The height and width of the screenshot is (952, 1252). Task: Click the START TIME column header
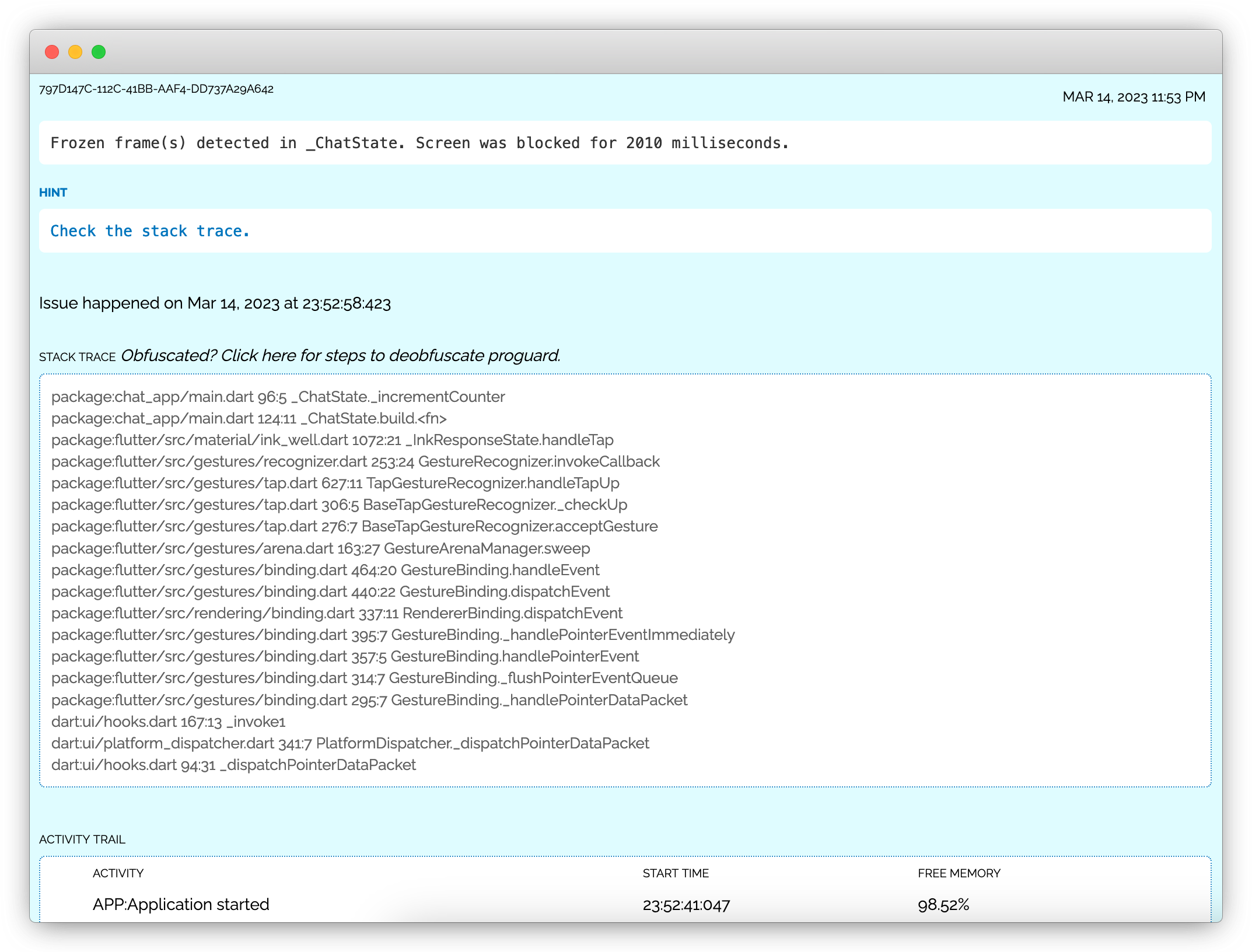pyautogui.click(x=675, y=873)
